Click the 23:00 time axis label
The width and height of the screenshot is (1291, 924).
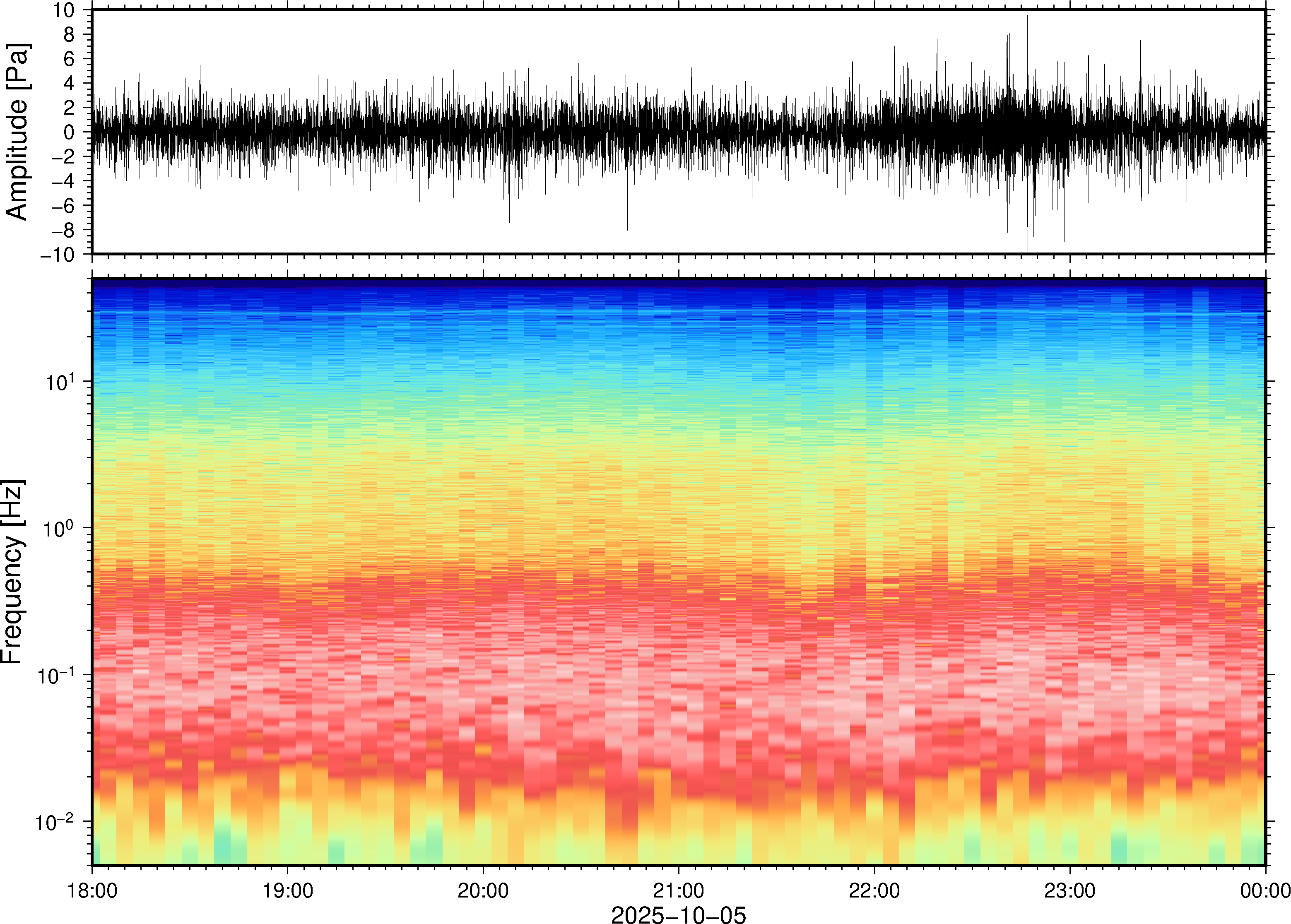point(1069,890)
